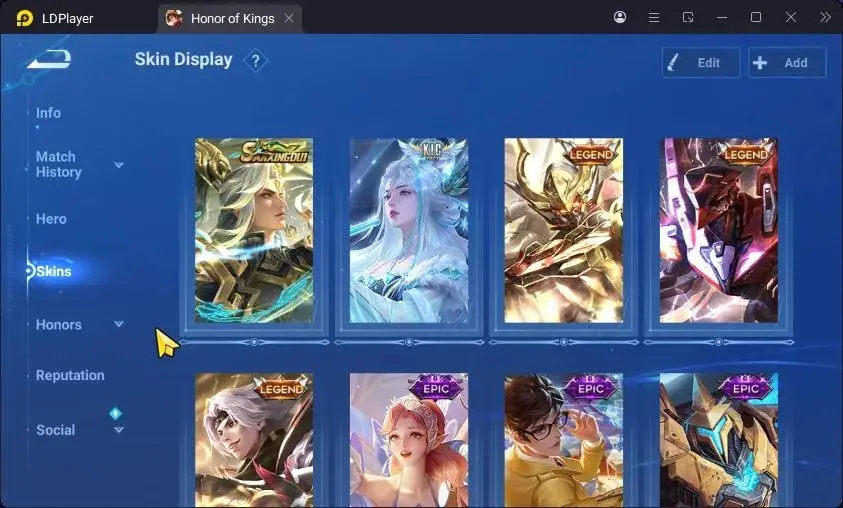Open the Reputation section

(70, 375)
